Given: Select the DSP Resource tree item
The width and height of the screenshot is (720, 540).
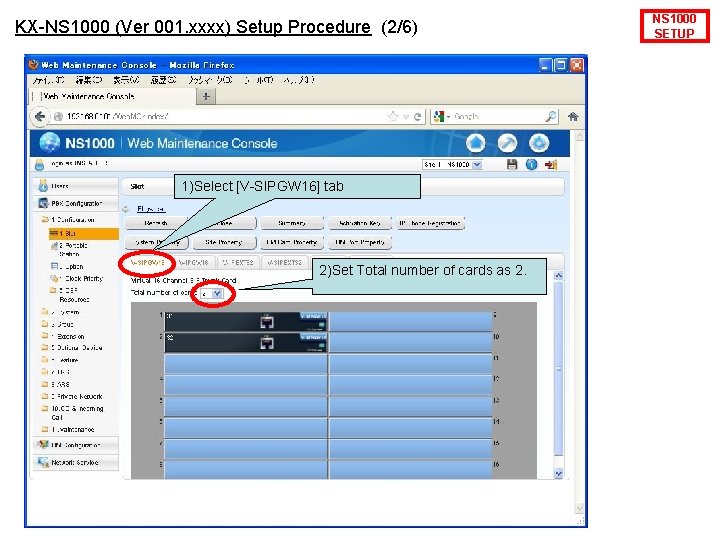Looking at the screenshot, I should [x=69, y=295].
